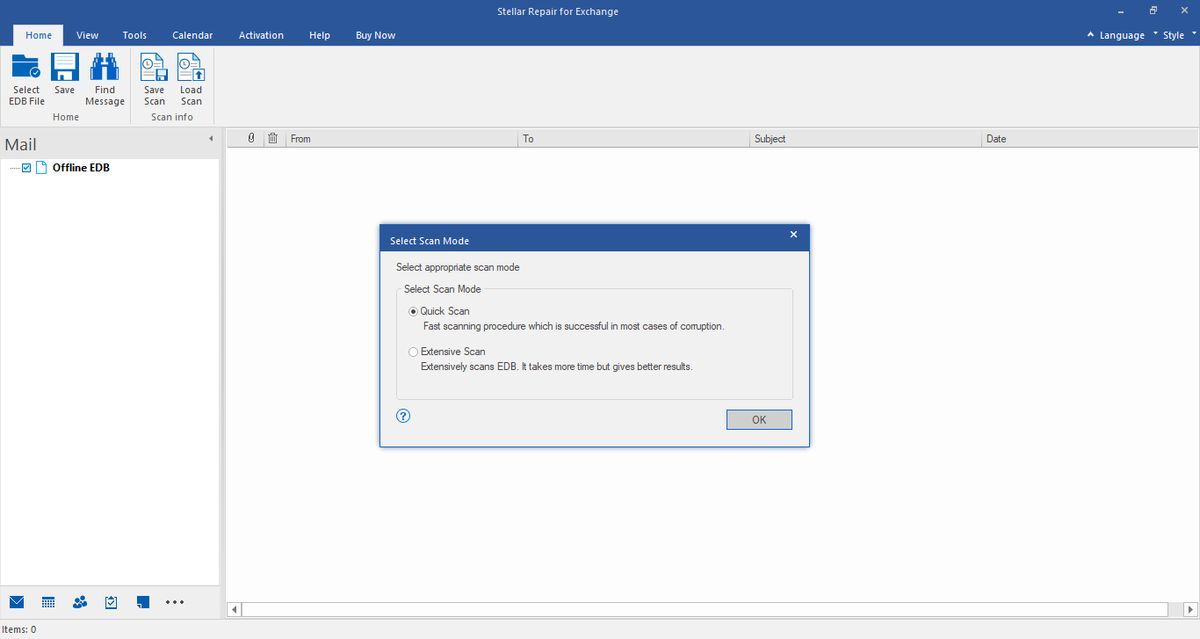The image size is (1200, 639).
Task: Select Offline EDB tree node text
Action: tap(81, 168)
